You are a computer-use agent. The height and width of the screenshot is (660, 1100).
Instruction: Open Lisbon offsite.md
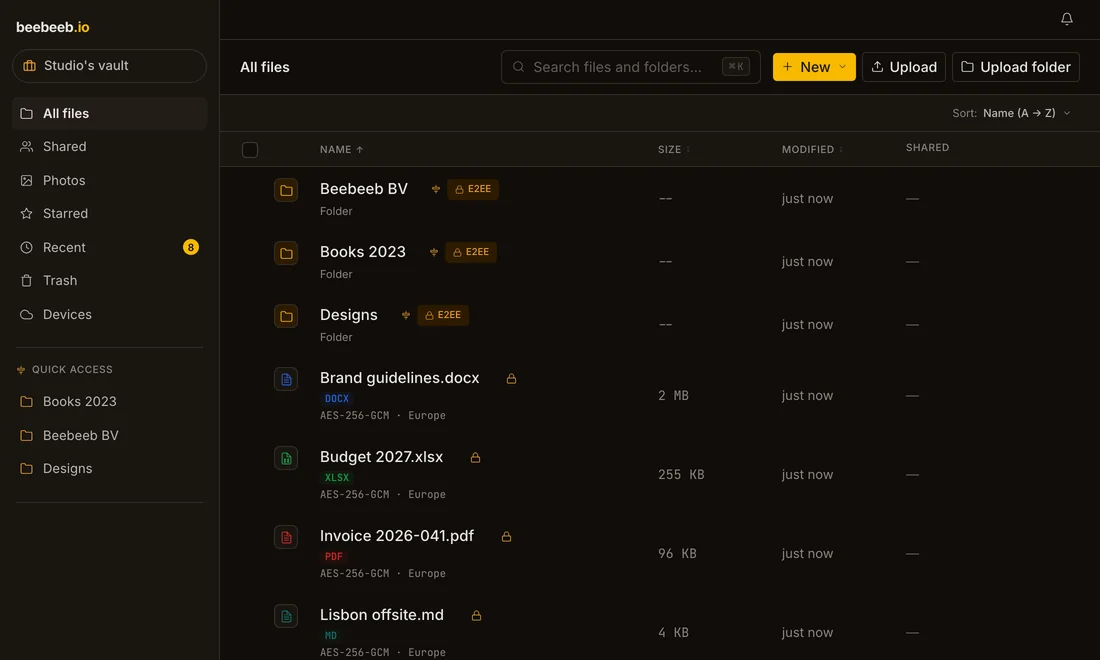tap(382, 615)
